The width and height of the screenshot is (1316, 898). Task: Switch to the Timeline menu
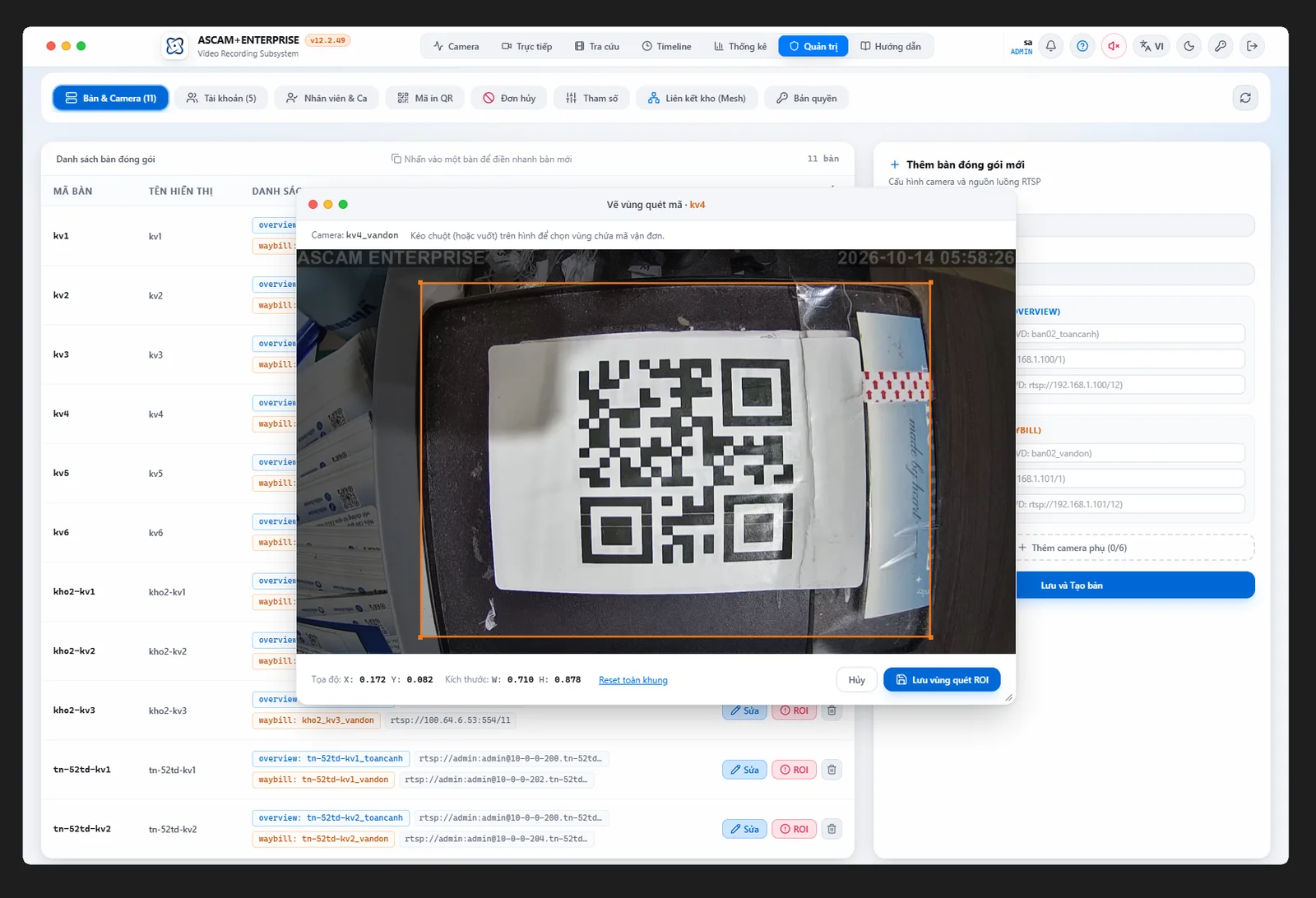pyautogui.click(x=666, y=46)
